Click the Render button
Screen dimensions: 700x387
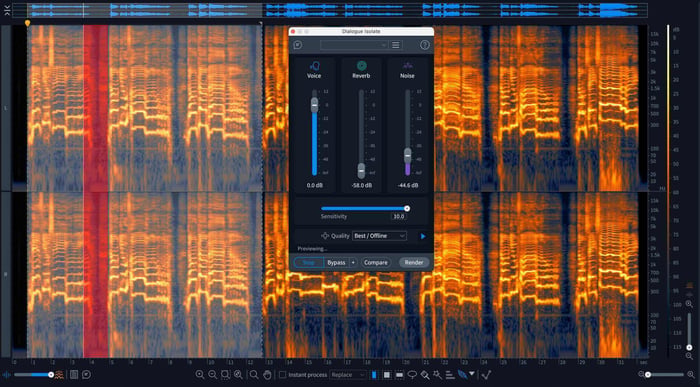point(414,262)
